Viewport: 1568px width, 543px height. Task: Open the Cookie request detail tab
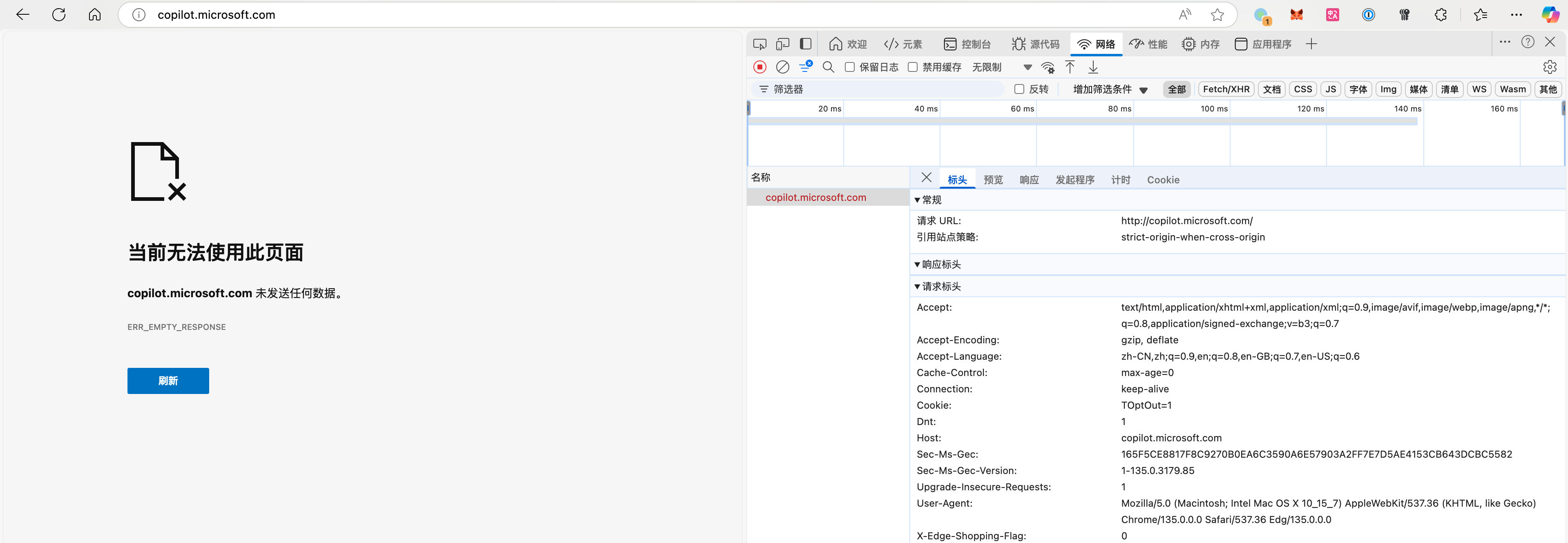[x=1163, y=179]
